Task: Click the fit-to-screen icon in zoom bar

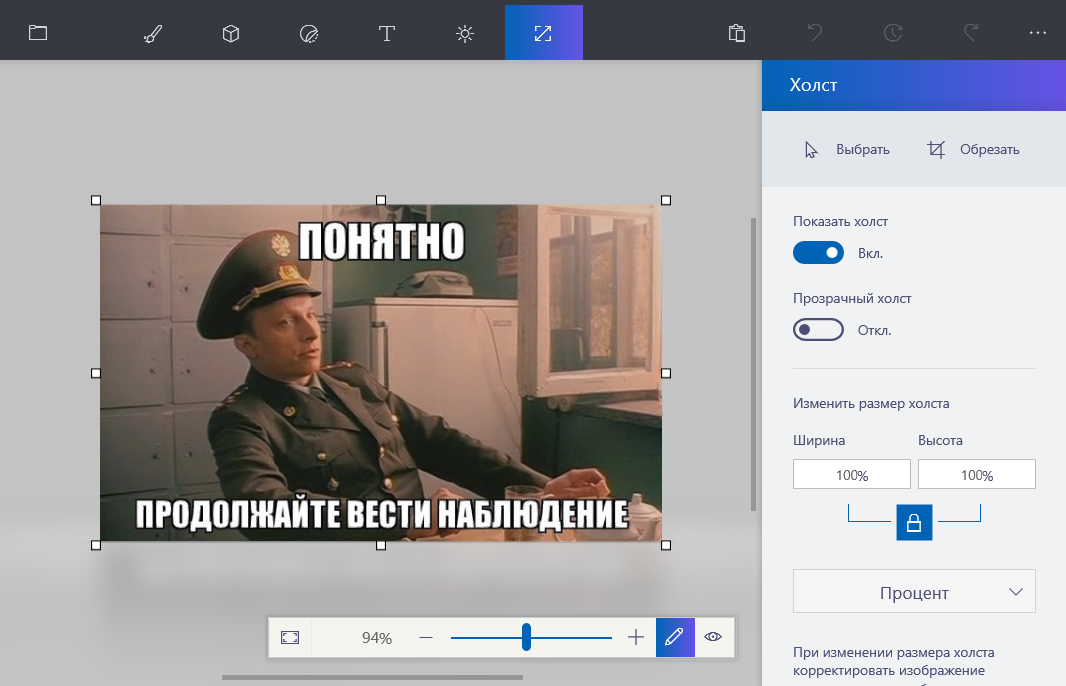Action: coord(290,638)
